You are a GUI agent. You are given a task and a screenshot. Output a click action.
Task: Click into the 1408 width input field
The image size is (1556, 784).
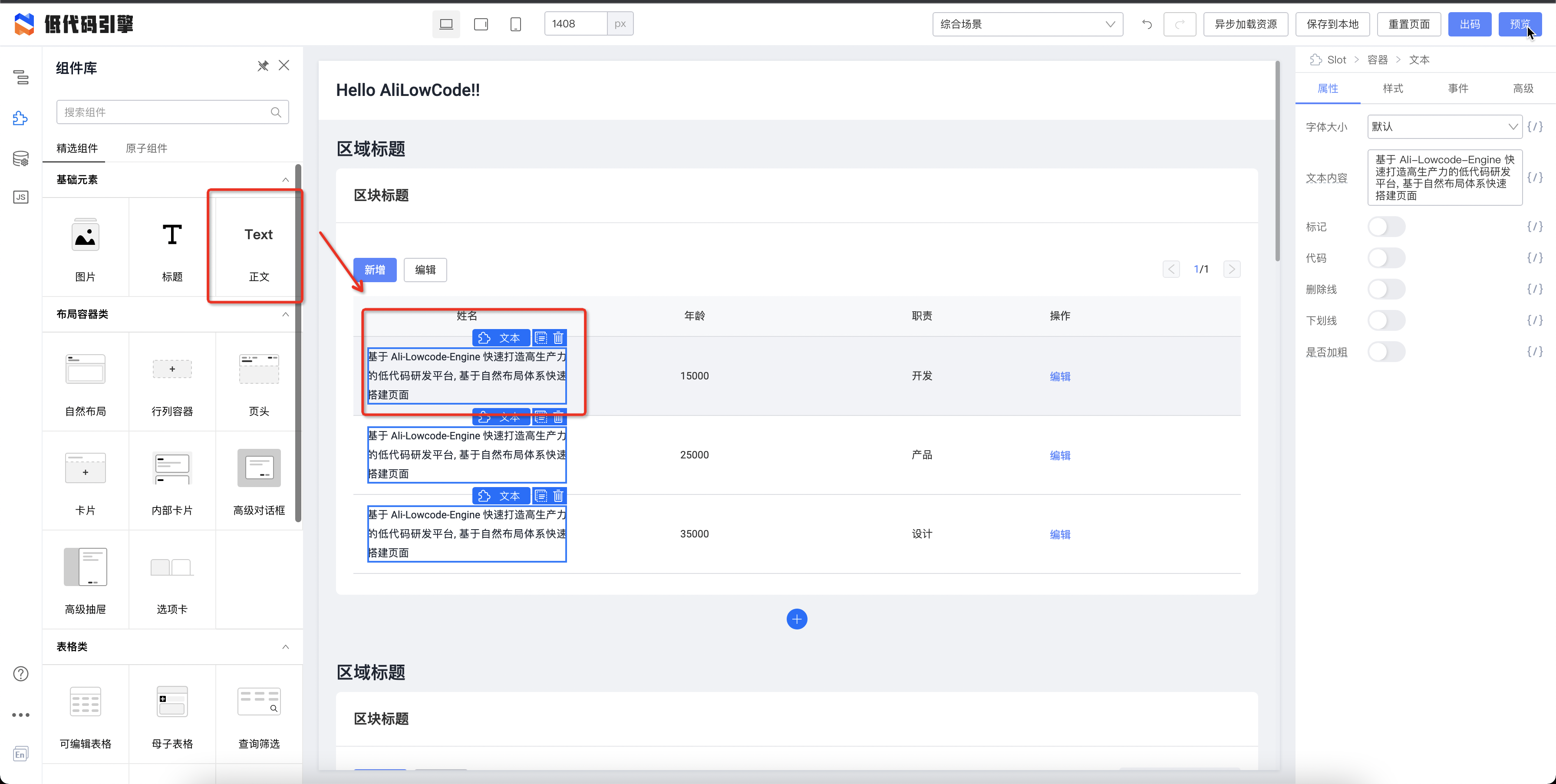pyautogui.click(x=573, y=23)
